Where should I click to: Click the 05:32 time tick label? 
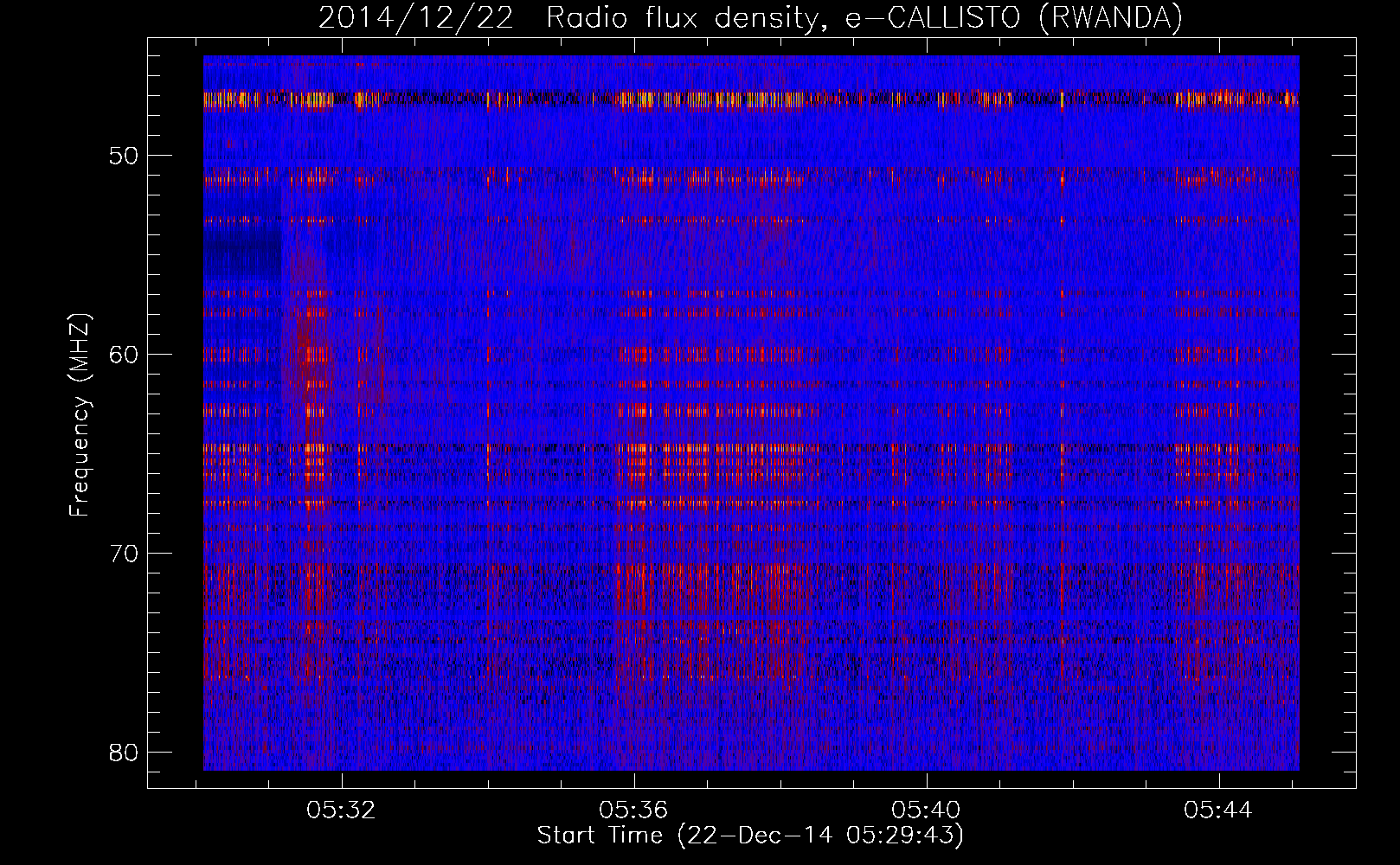[341, 811]
